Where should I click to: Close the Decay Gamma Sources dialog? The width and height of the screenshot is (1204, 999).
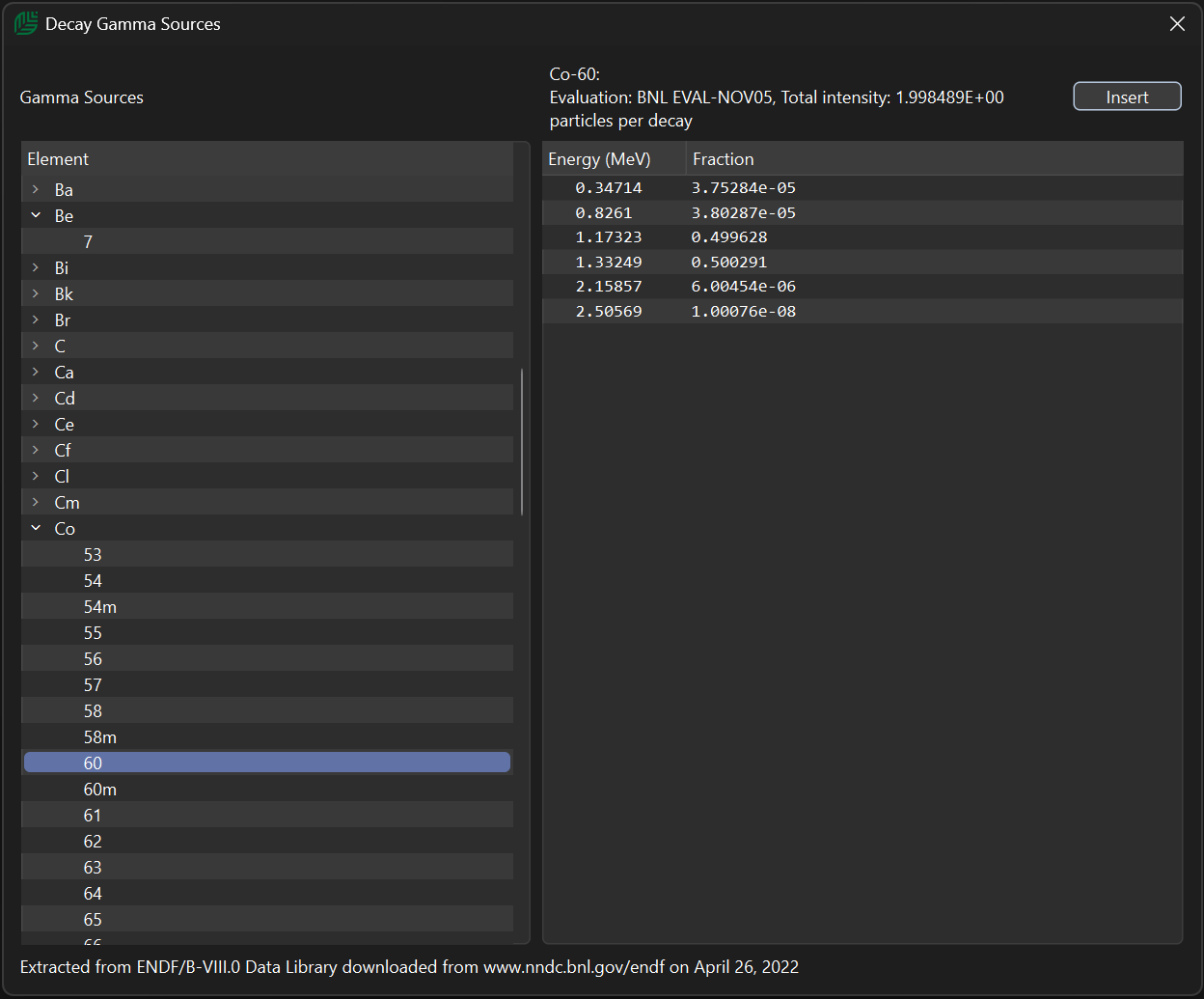[x=1177, y=24]
